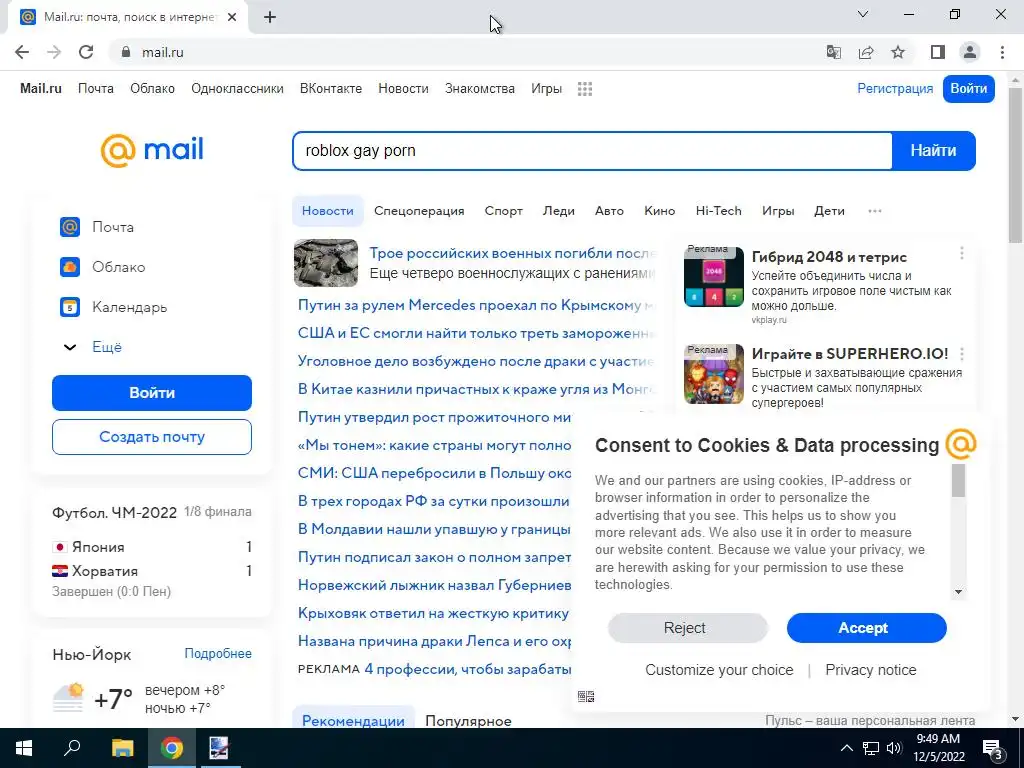Select the Спецоперация news tab

click(419, 211)
